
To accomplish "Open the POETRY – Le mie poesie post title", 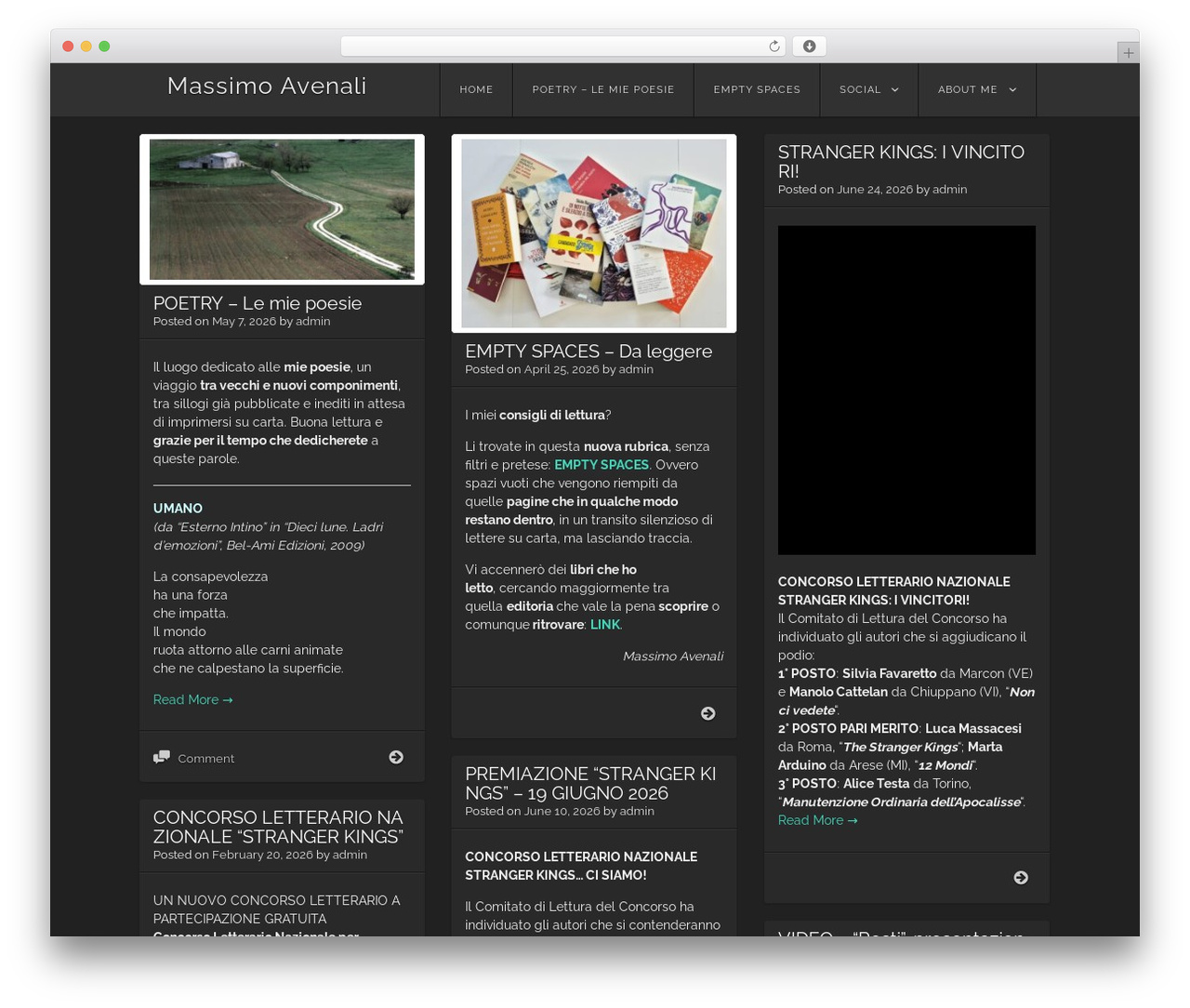I will tap(258, 303).
